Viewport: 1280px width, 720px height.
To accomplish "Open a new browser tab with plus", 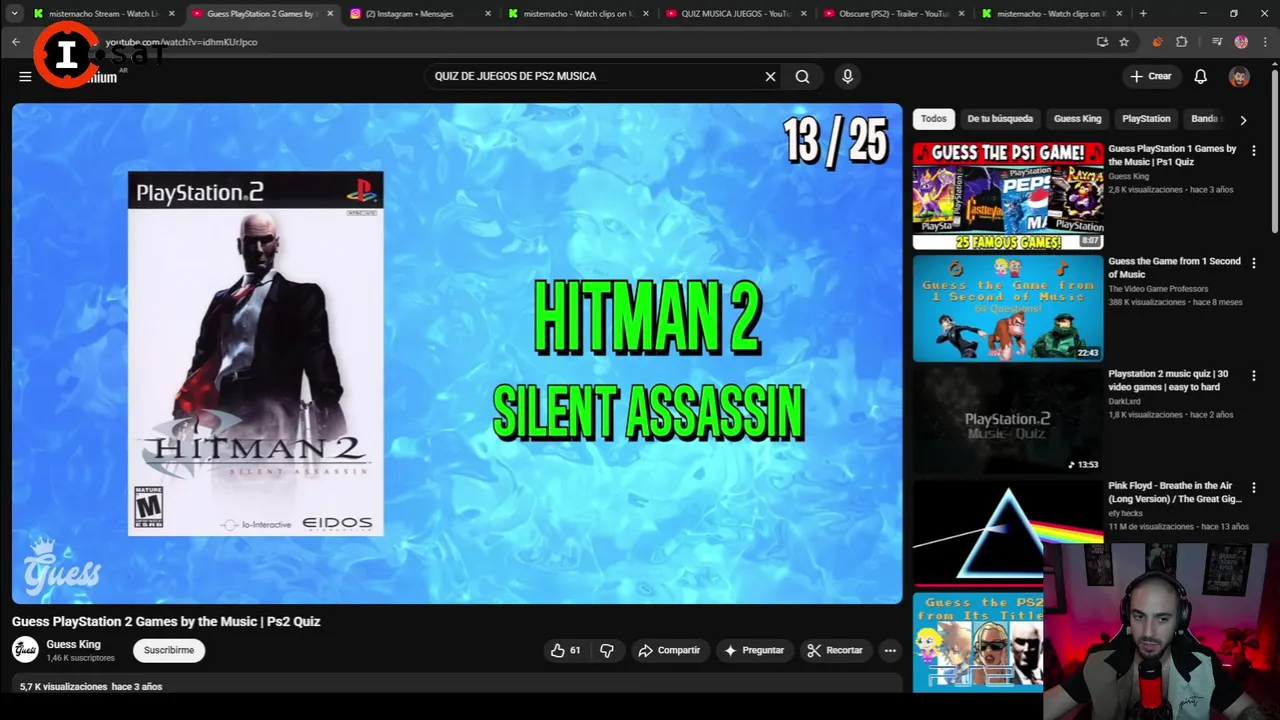I will click(1143, 14).
